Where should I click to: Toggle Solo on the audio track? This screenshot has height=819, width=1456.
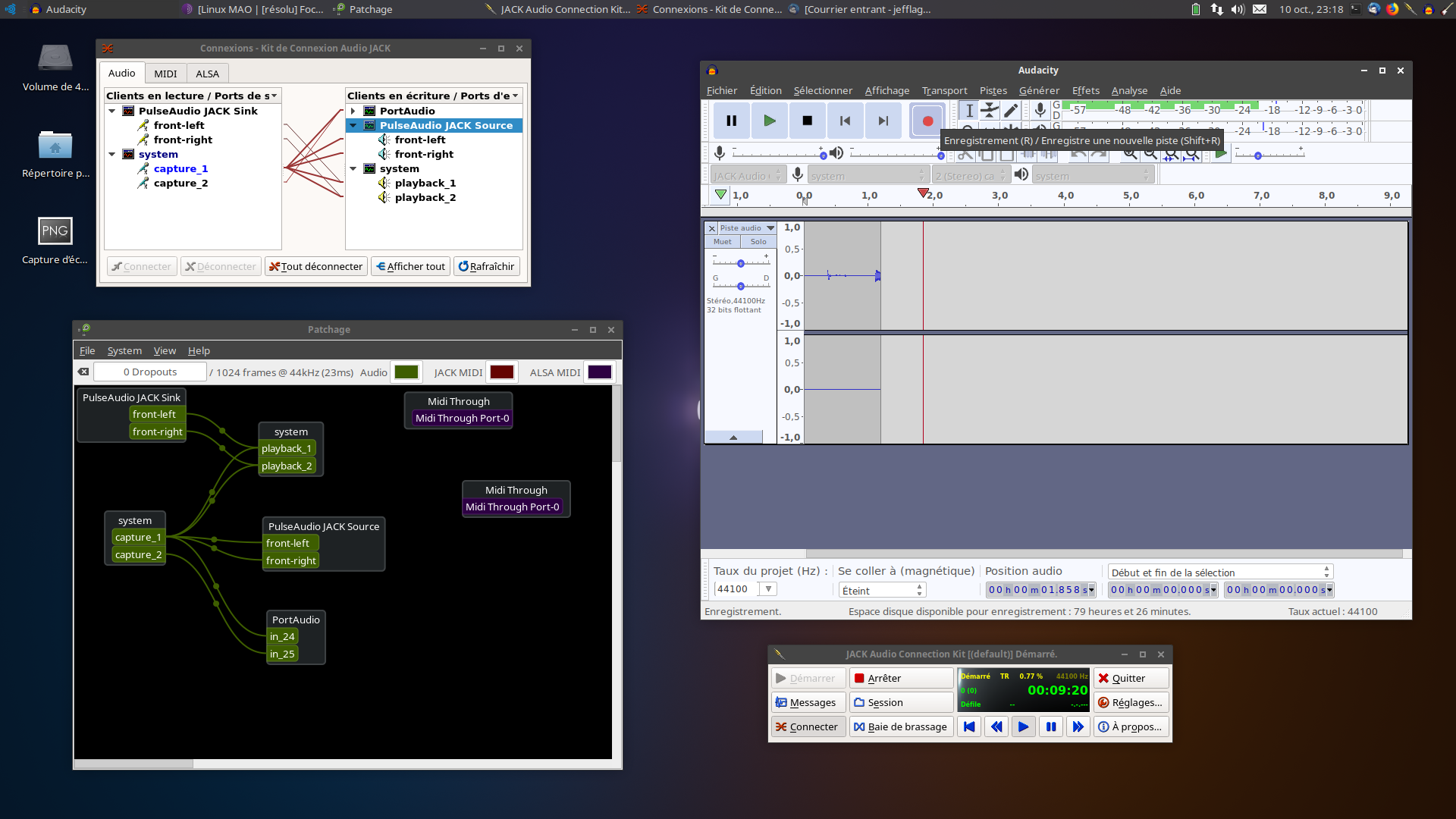758,242
